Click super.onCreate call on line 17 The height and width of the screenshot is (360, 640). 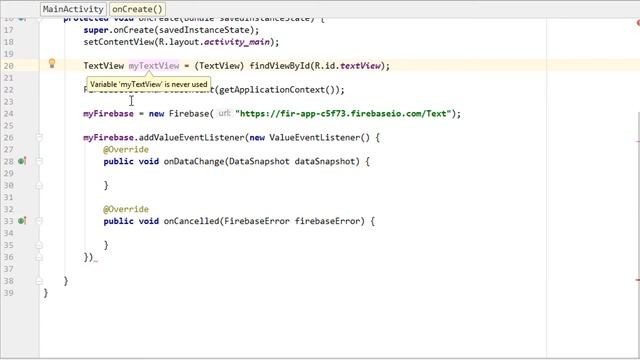(x=171, y=30)
